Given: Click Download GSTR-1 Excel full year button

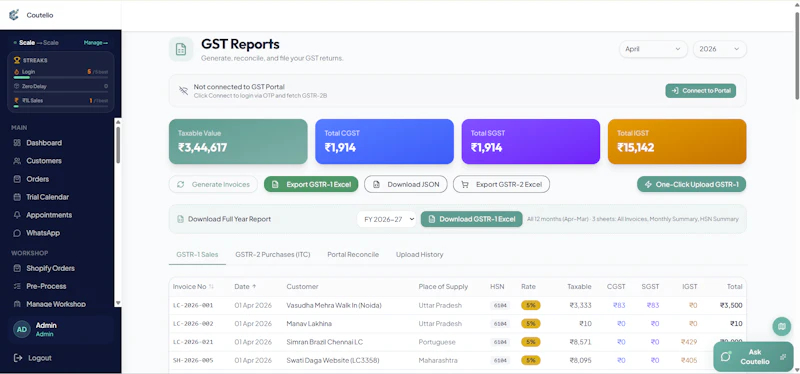Looking at the screenshot, I should 471,219.
